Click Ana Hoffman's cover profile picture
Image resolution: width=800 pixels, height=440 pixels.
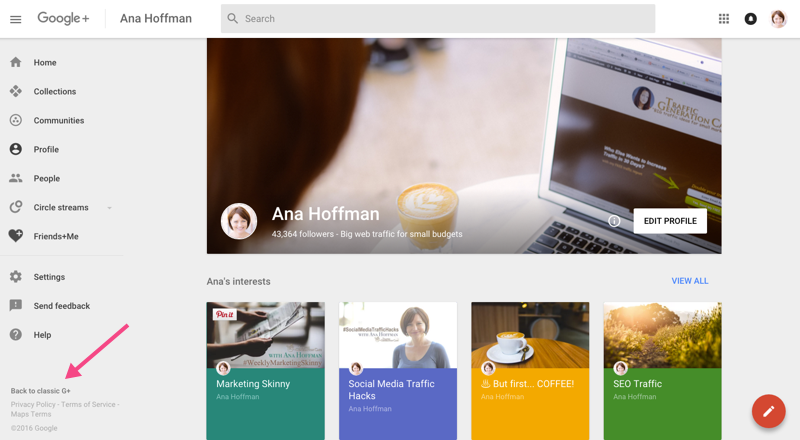tap(239, 221)
